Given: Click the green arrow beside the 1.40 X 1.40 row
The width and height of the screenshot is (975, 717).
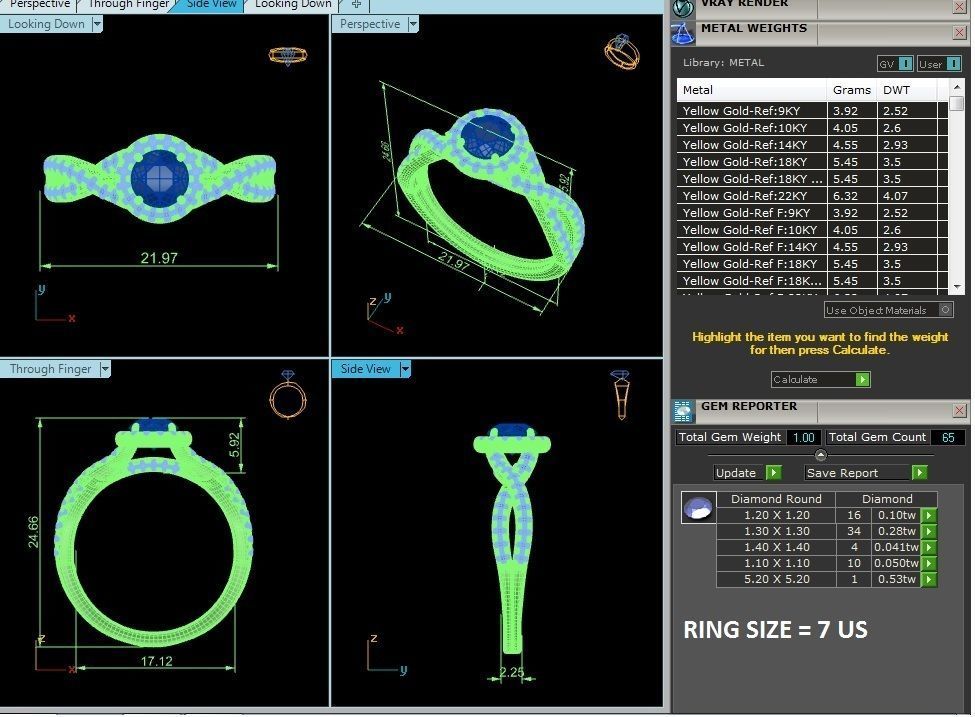Looking at the screenshot, I should coord(928,547).
